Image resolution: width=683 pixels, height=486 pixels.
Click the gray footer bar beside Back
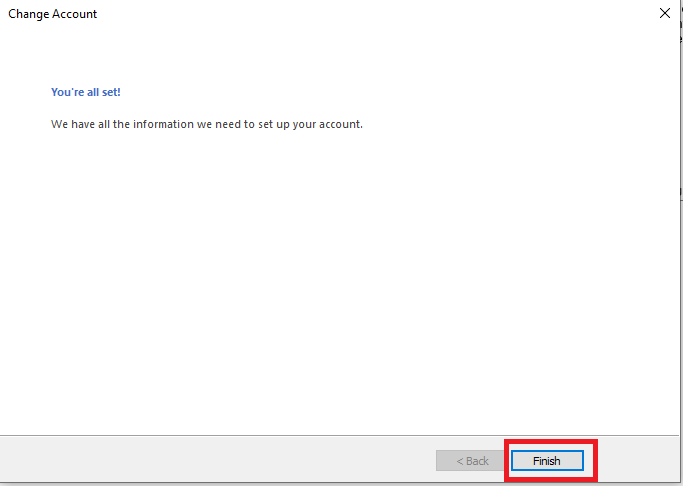[x=218, y=459]
